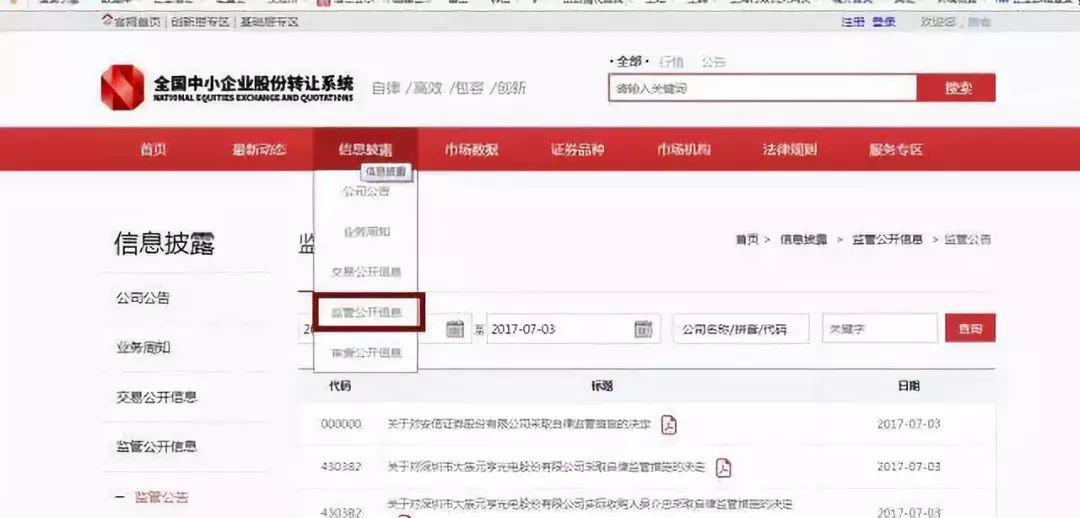
Task: Click the red 查询 button
Action: pyautogui.click(x=970, y=328)
